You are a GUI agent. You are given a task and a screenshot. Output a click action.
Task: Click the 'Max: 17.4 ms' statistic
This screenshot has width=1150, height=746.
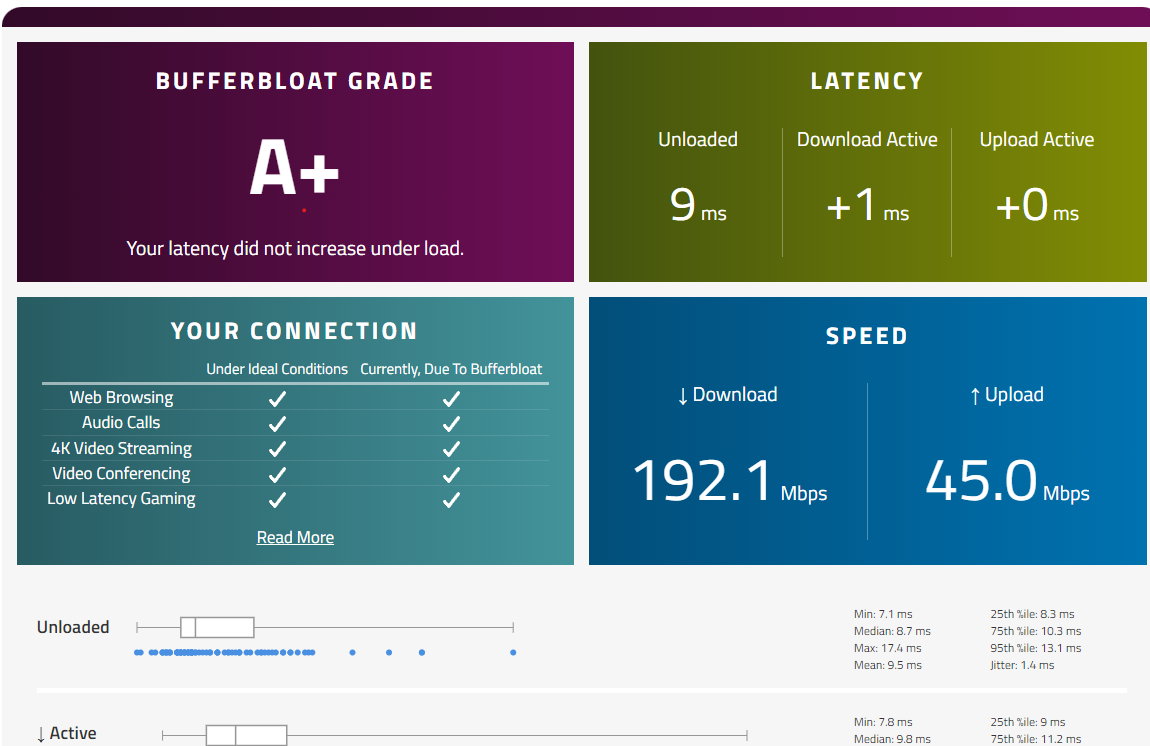click(887, 648)
